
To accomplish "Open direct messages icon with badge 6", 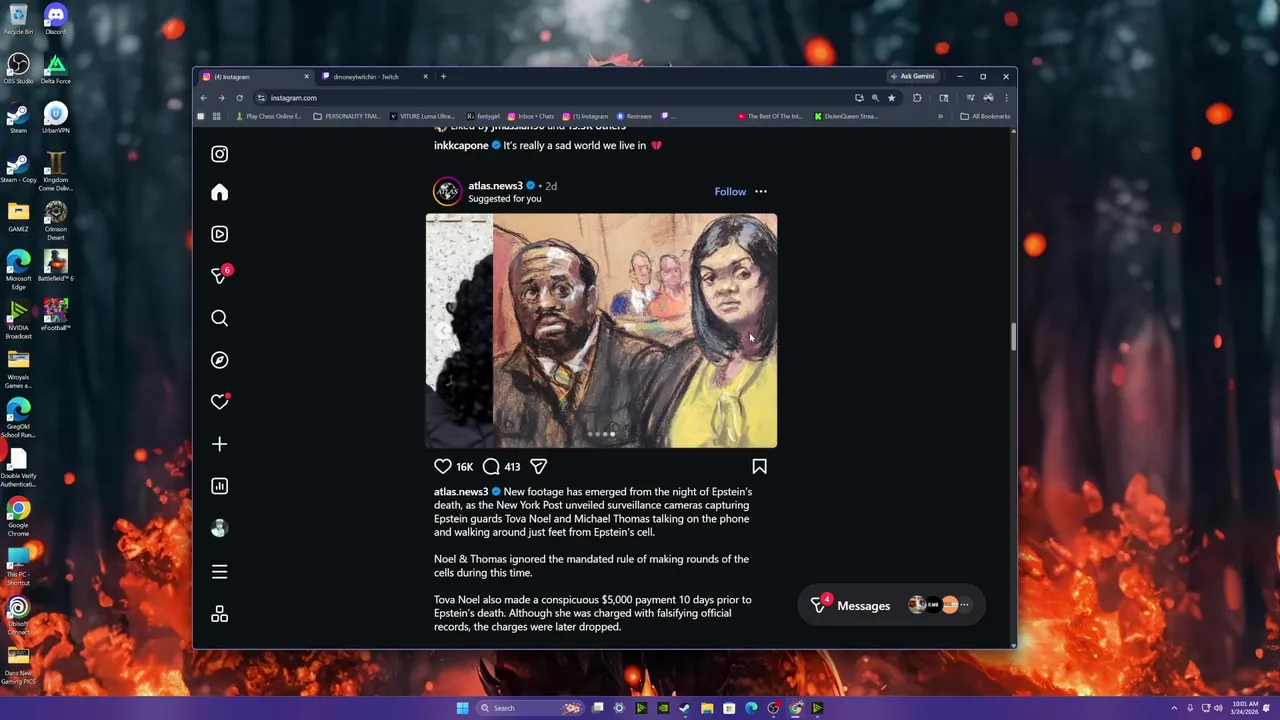I will click(x=219, y=276).
